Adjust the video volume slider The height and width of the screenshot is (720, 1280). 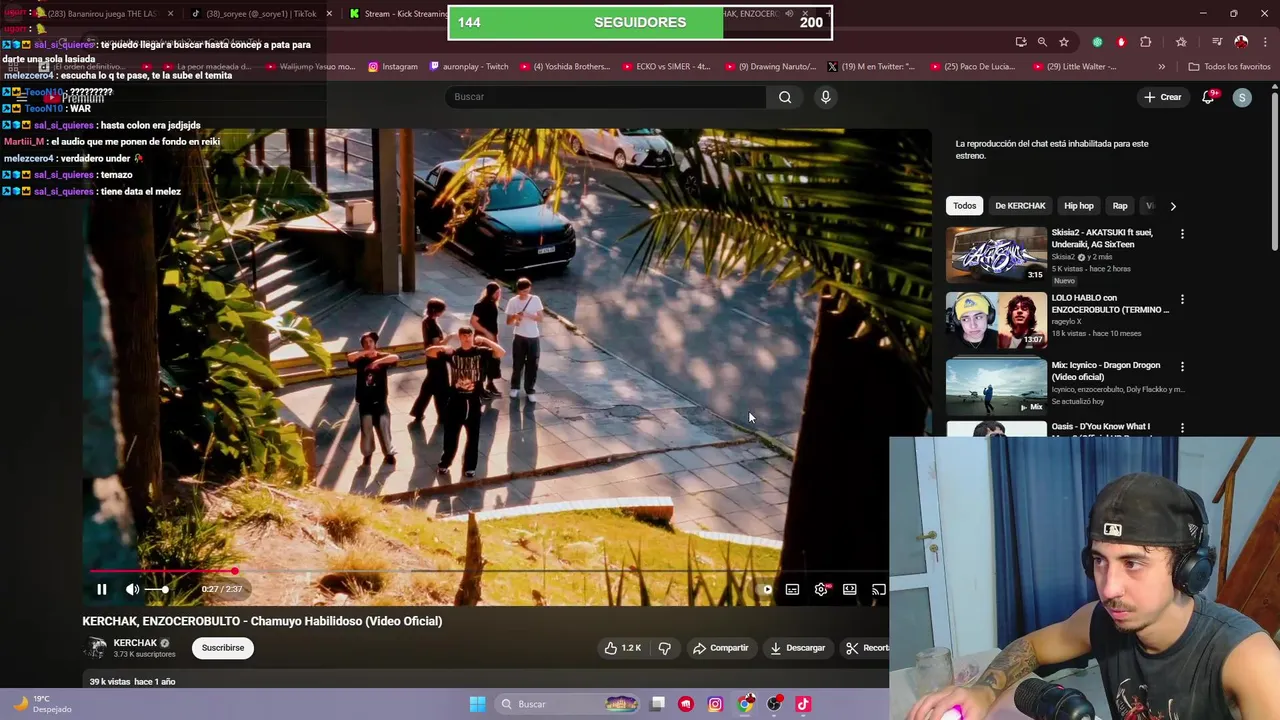click(157, 589)
